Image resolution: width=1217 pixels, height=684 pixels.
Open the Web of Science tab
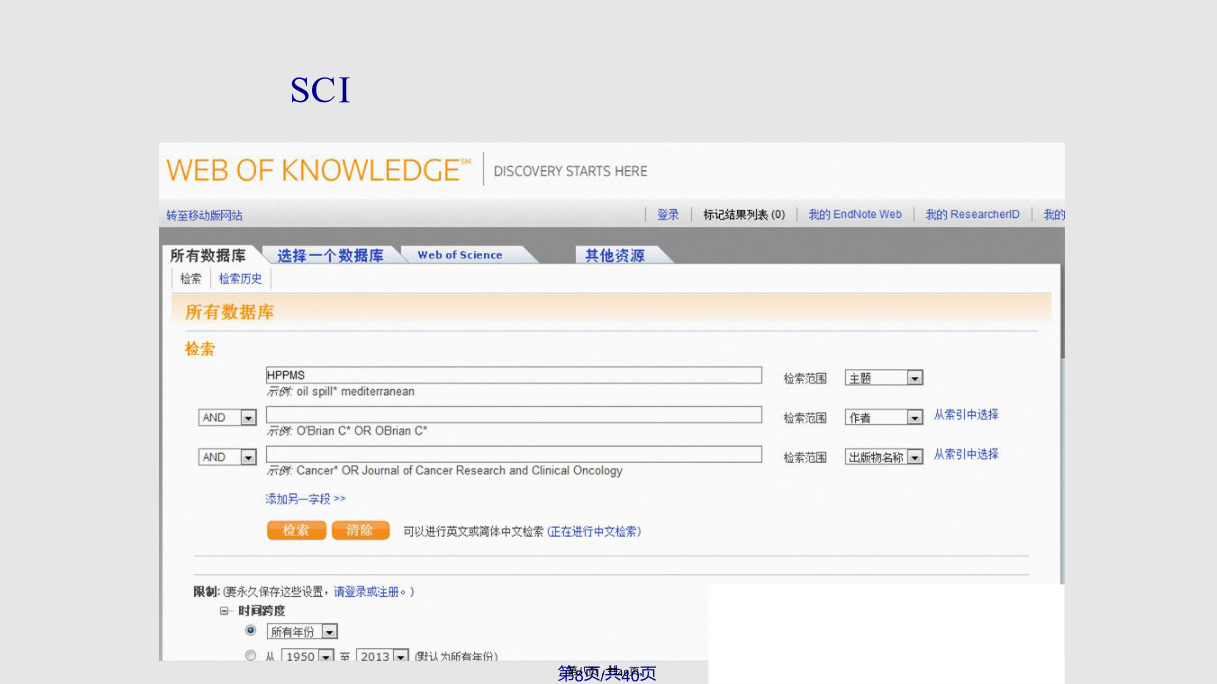460,255
